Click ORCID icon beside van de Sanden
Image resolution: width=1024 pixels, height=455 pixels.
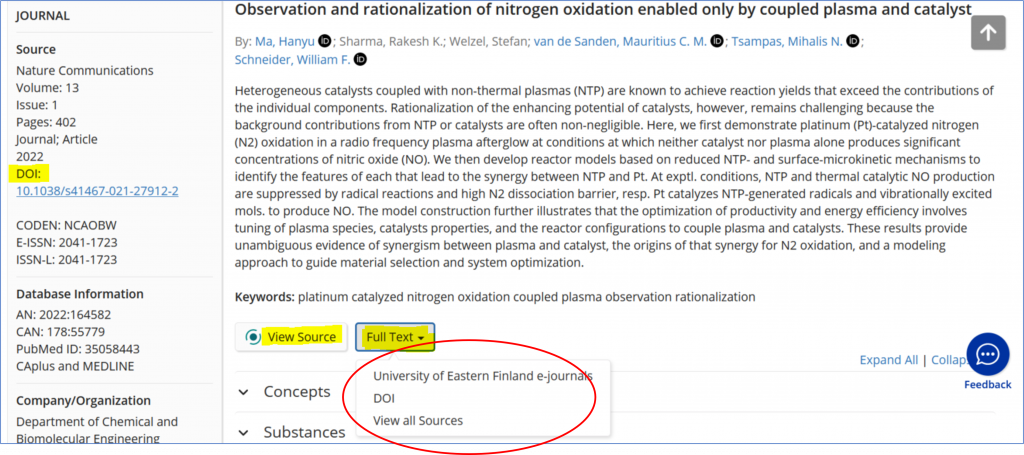[x=717, y=42]
